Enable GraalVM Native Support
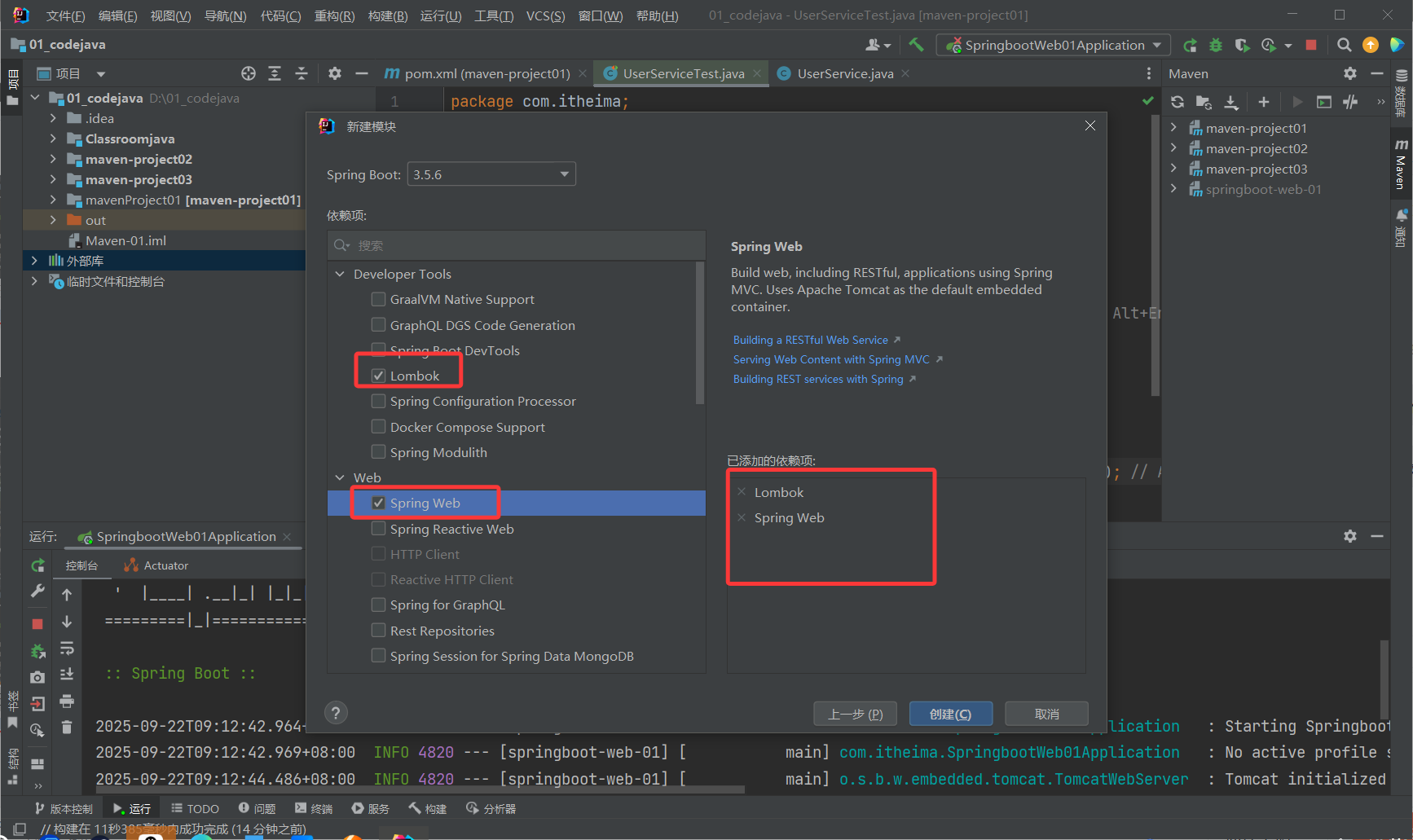The image size is (1413, 840). [x=378, y=299]
